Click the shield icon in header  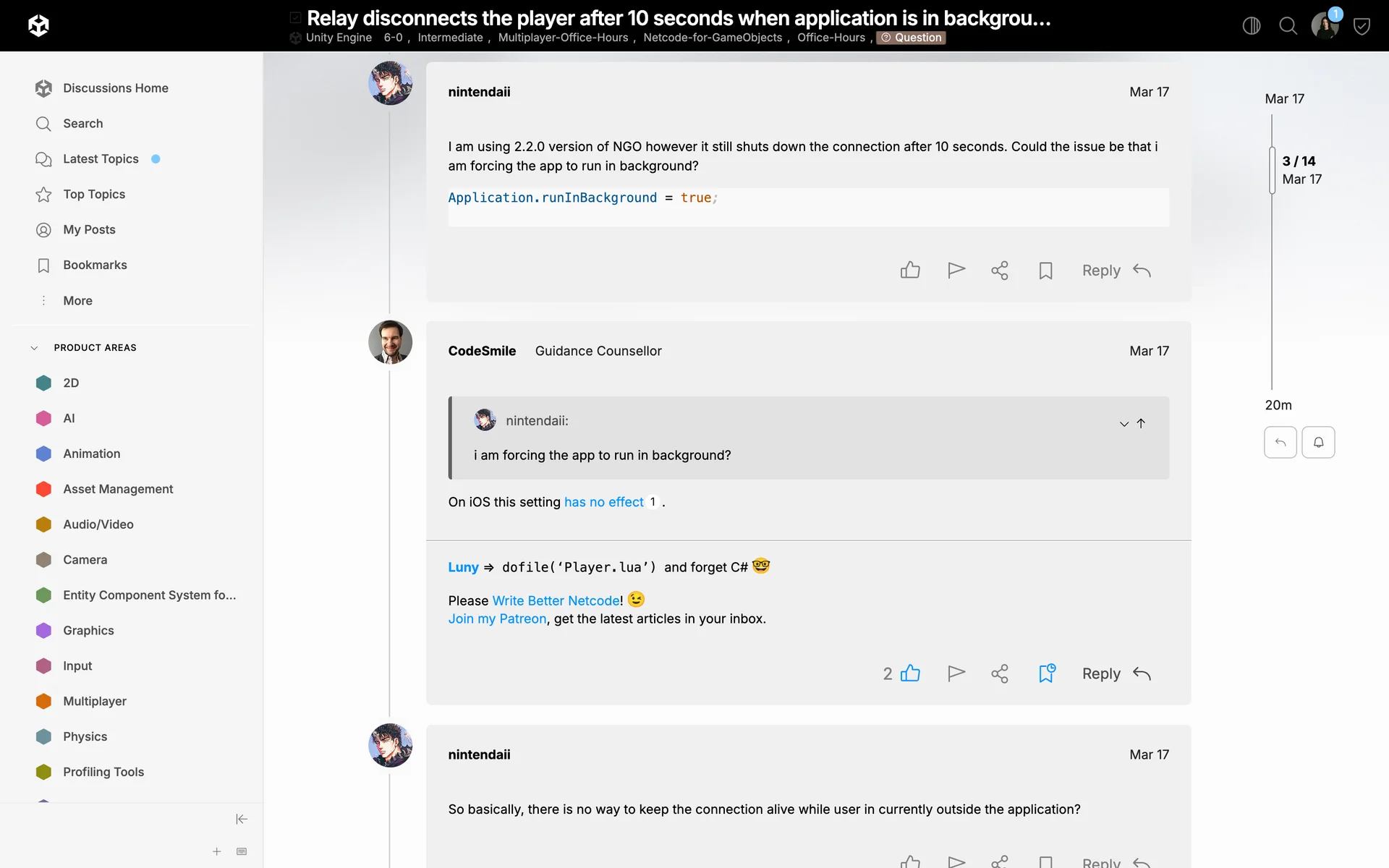1362,27
